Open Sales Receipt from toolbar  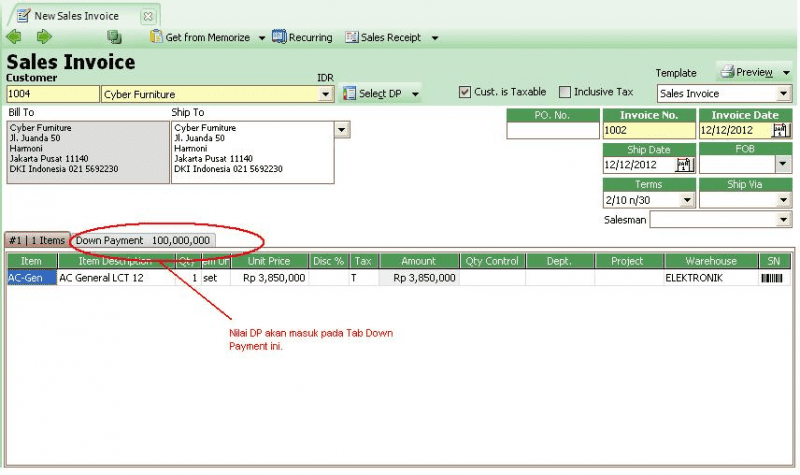(x=384, y=37)
